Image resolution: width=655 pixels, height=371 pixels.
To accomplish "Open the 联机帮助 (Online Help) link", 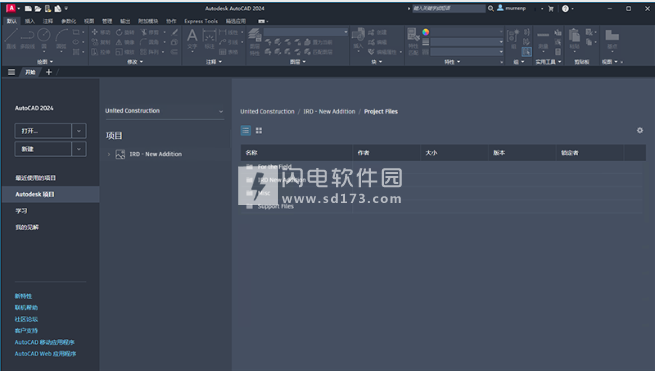I will pos(26,307).
